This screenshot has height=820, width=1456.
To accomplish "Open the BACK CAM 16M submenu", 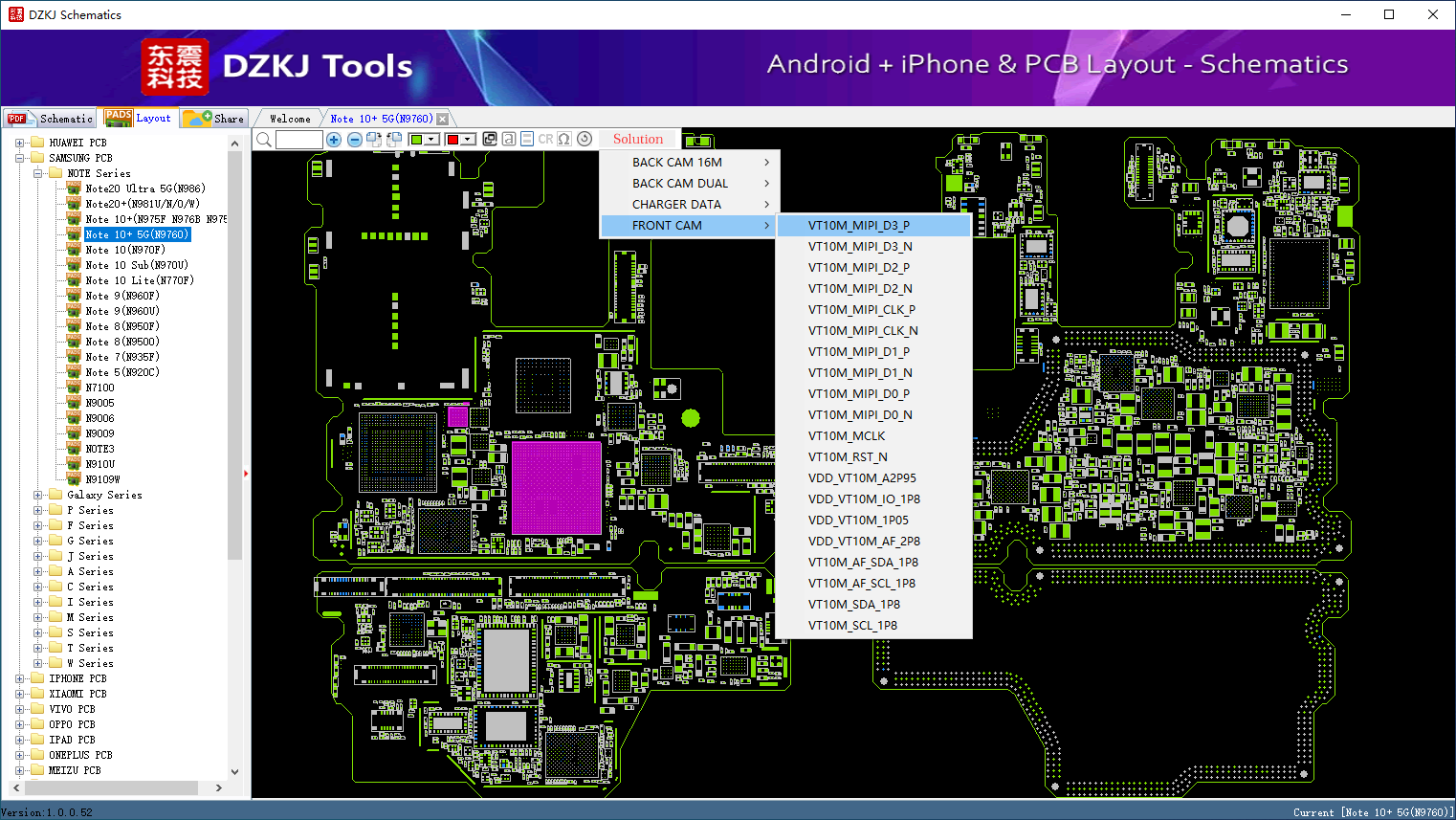I will [x=690, y=163].
